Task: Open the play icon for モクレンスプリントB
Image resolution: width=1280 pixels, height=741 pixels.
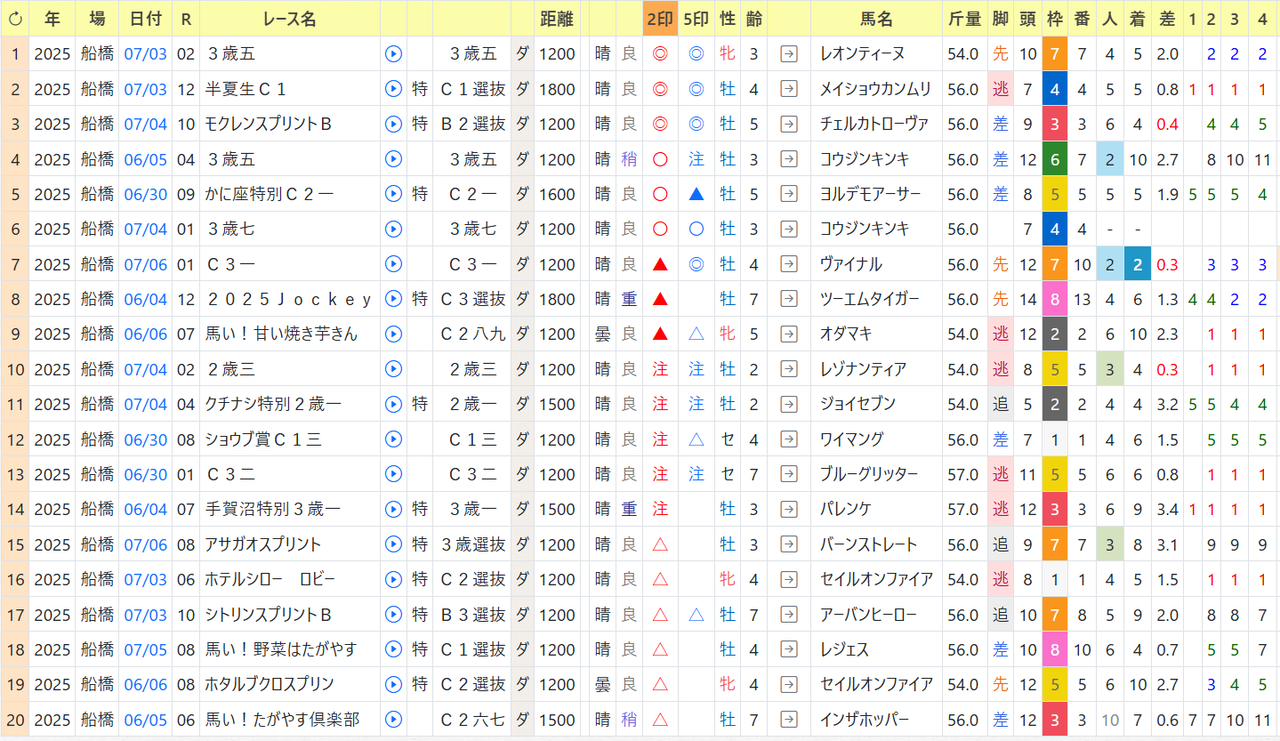Action: tap(393, 124)
